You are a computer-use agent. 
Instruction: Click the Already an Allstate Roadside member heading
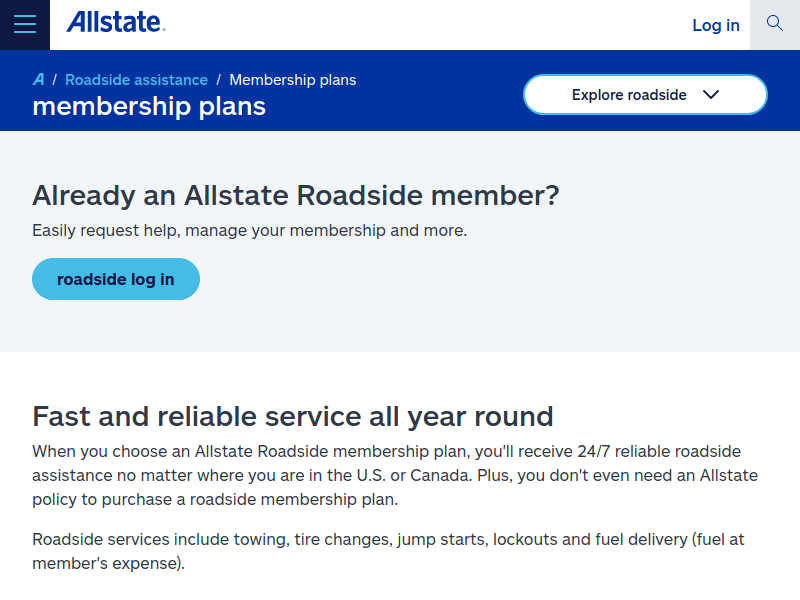point(295,195)
